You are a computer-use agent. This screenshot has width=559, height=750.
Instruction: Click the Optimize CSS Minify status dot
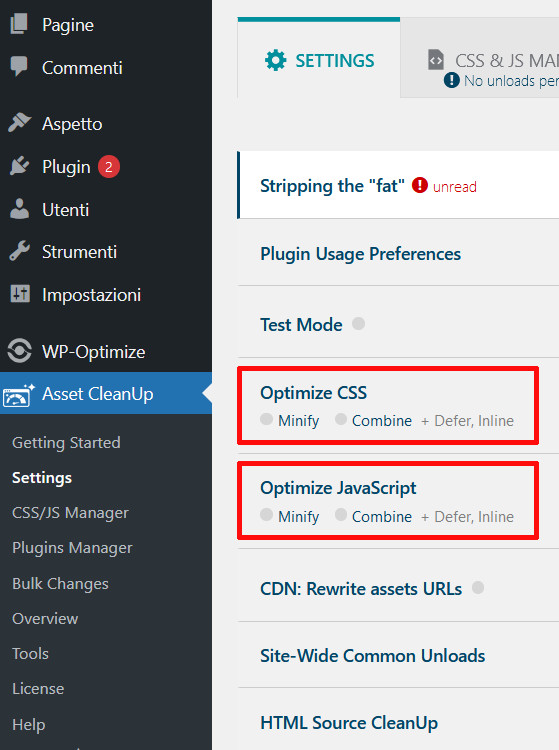click(x=266, y=419)
